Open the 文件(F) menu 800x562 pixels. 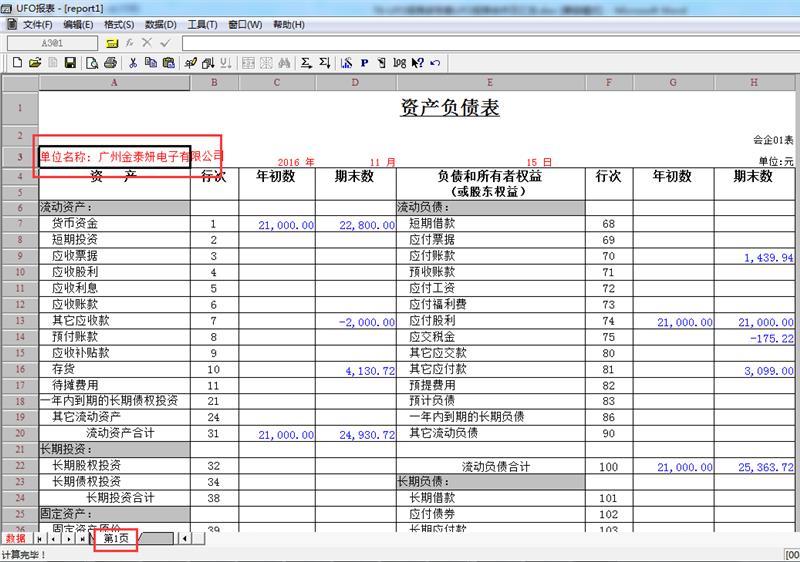point(37,24)
